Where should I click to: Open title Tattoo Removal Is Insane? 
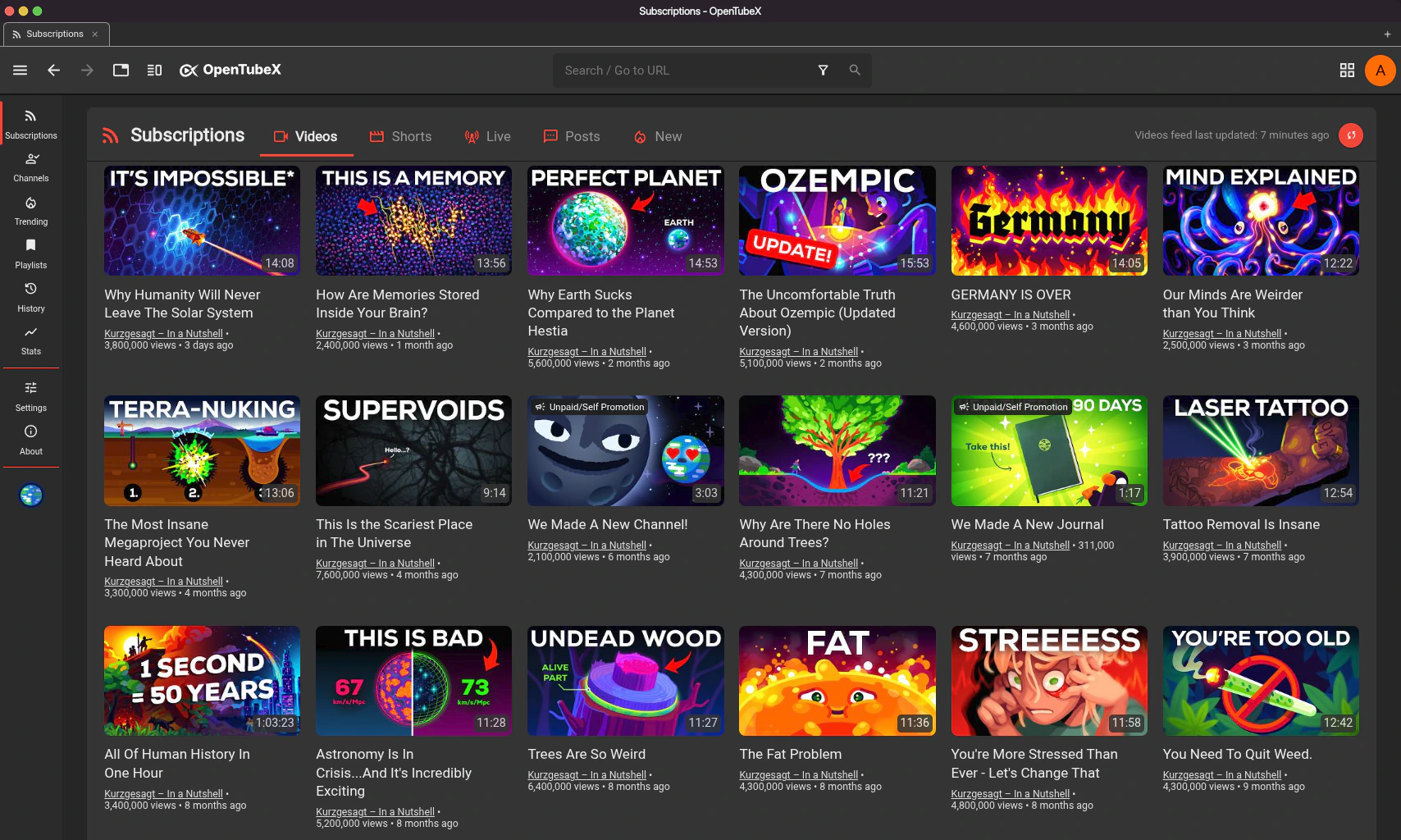pos(1241,524)
